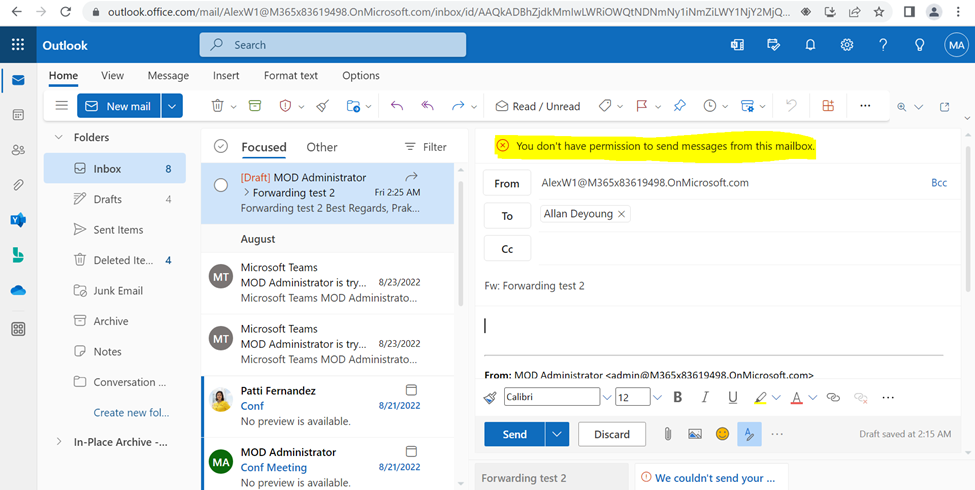Delete the selected message with the trash icon
Viewport: 975px width, 490px height.
tap(217, 106)
